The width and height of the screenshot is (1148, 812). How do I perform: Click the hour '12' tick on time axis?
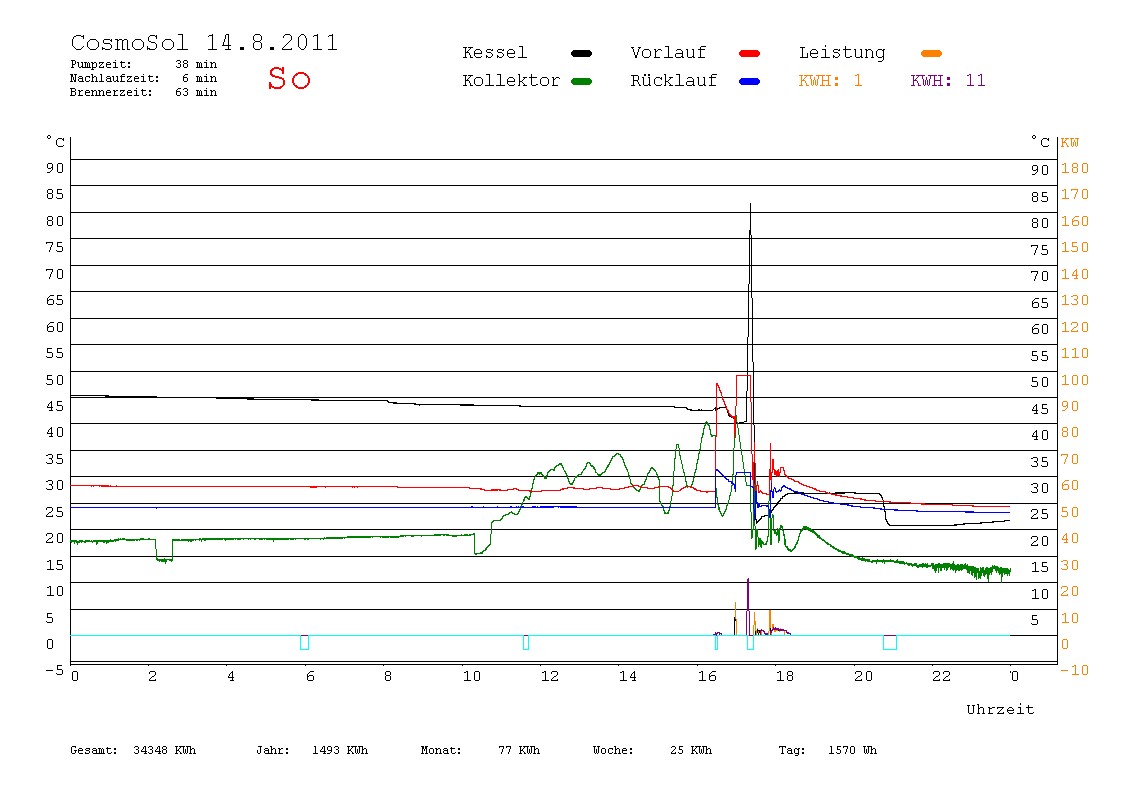coord(550,677)
